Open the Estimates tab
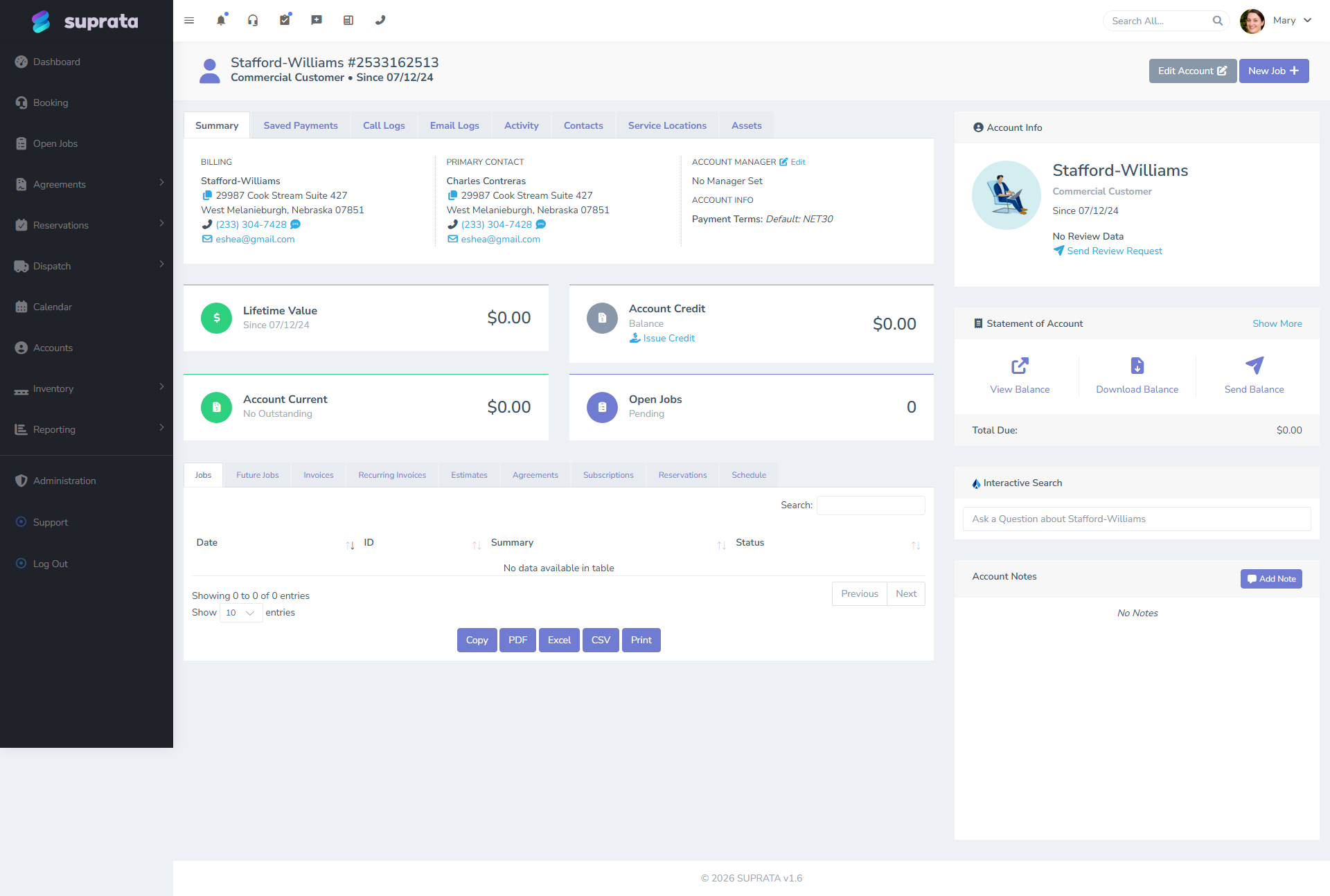This screenshot has height=896, width=1330. 469,475
